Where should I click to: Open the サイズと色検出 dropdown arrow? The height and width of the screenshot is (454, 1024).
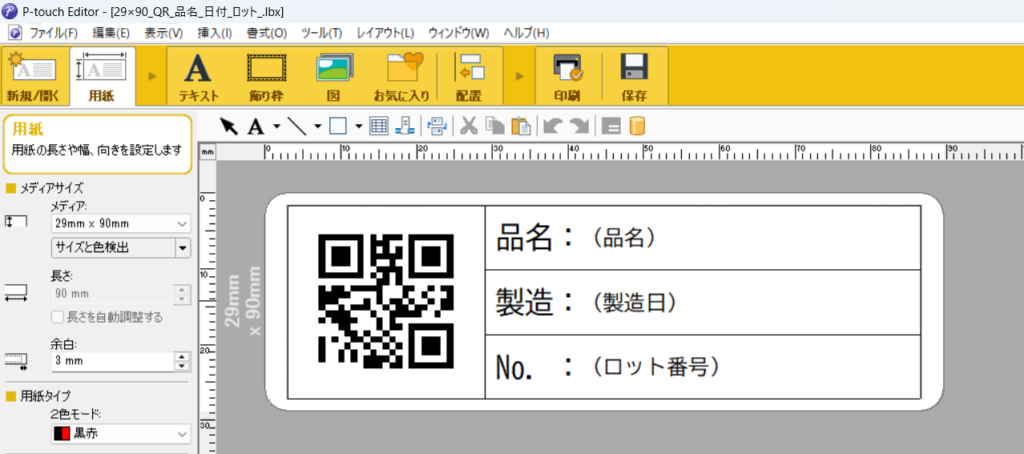click(182, 248)
